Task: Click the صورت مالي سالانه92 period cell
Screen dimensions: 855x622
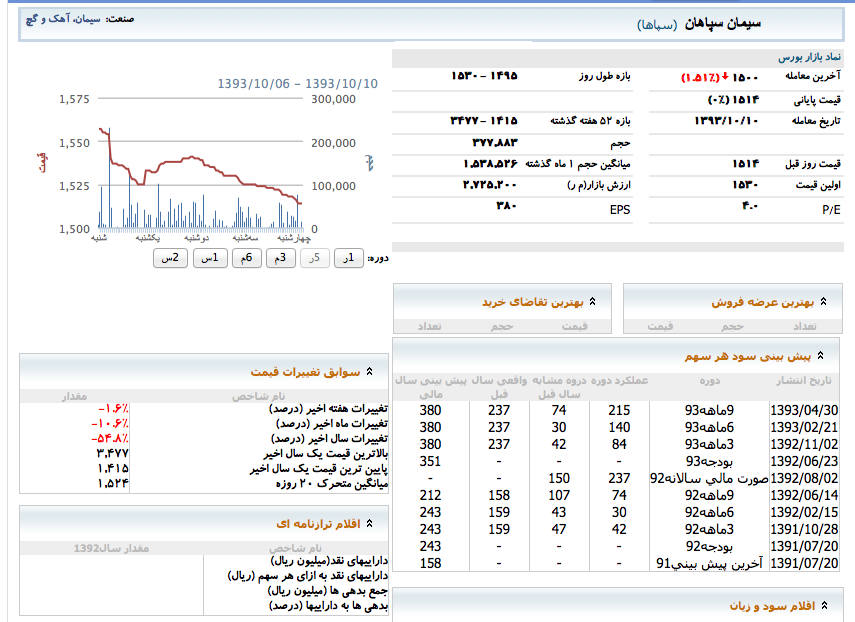Action: click(709, 478)
